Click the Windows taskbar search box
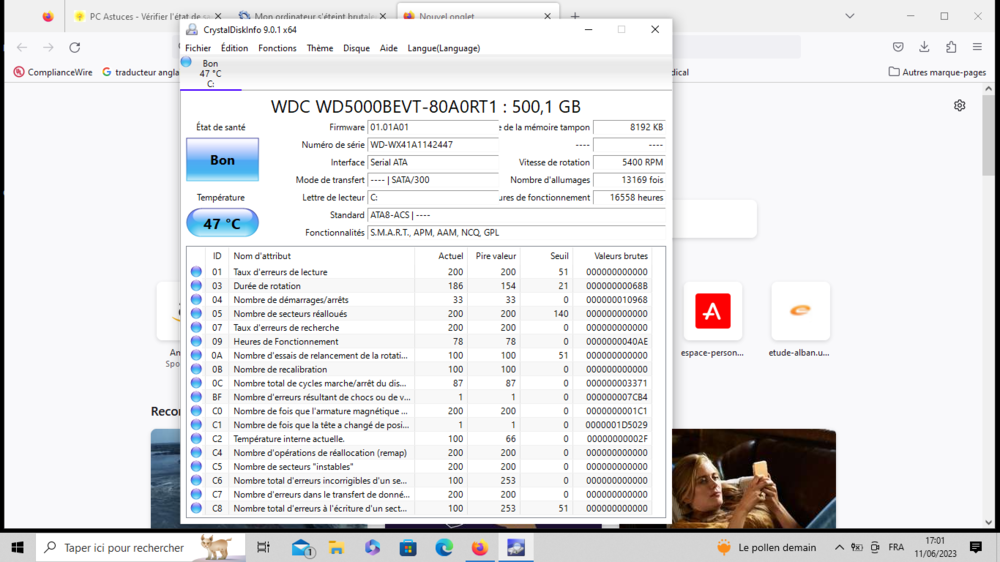The height and width of the screenshot is (562, 1000). click(125, 548)
